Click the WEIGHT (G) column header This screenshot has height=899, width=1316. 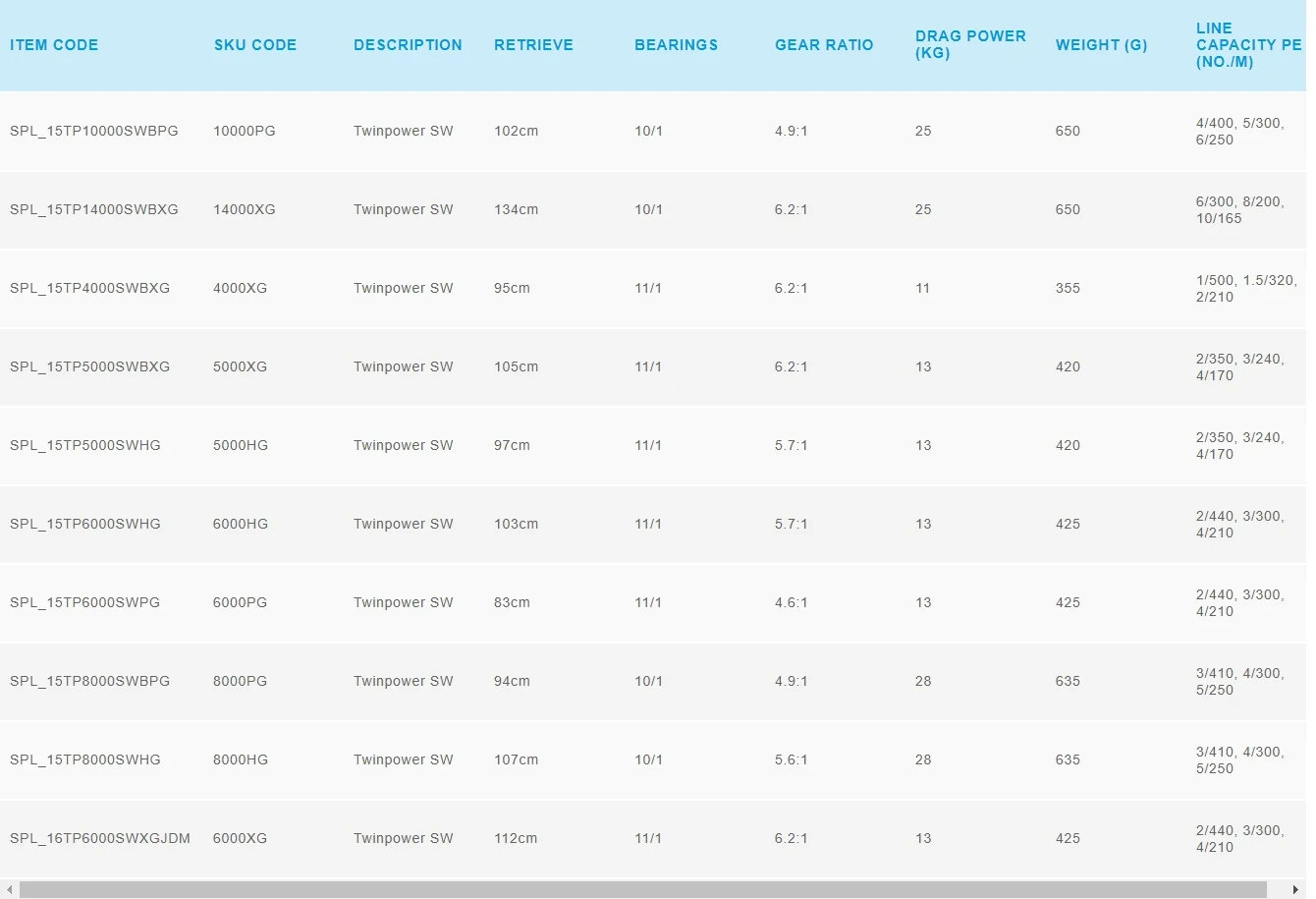1101,45
